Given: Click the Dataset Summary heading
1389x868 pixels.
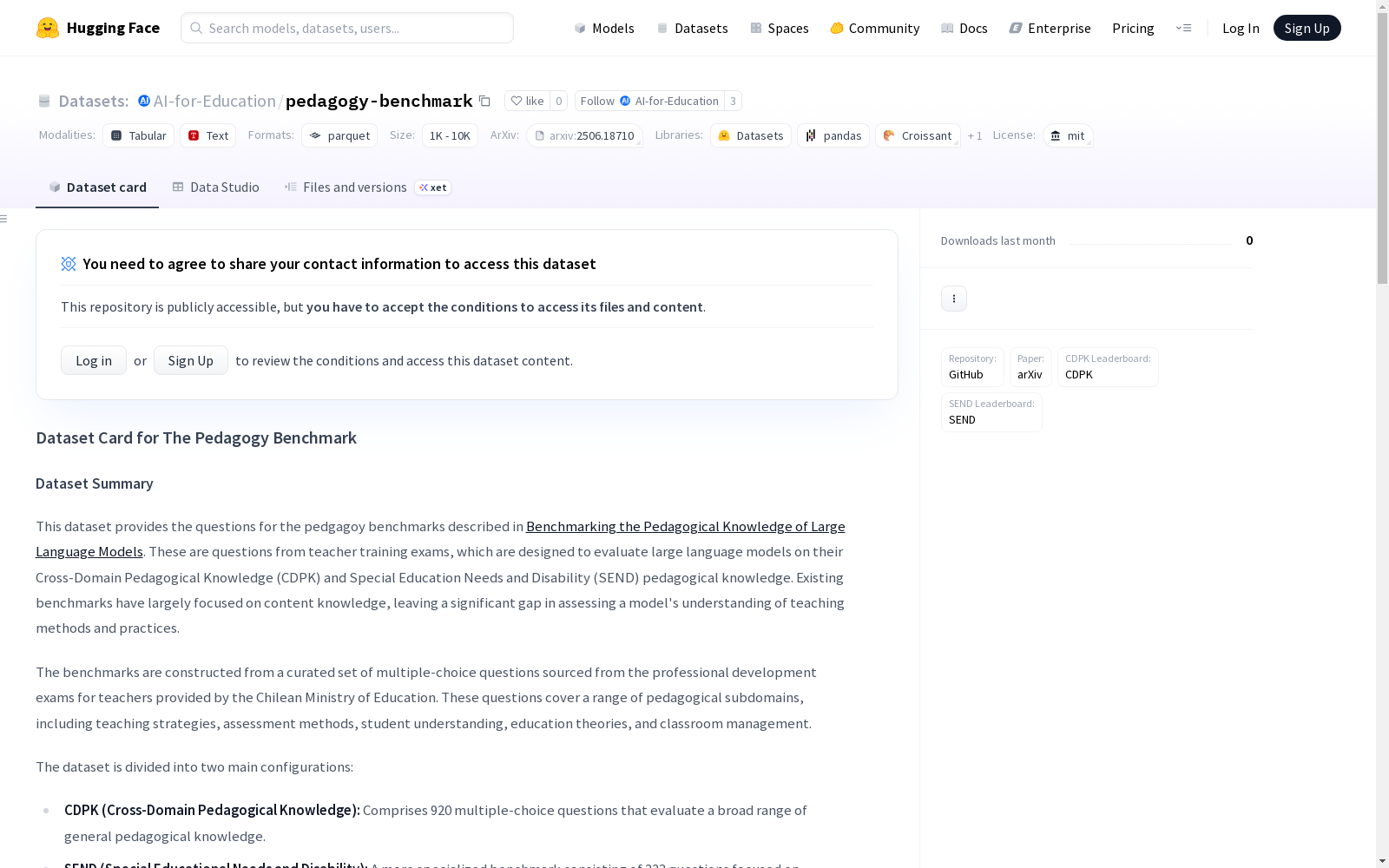Looking at the screenshot, I should [95, 483].
